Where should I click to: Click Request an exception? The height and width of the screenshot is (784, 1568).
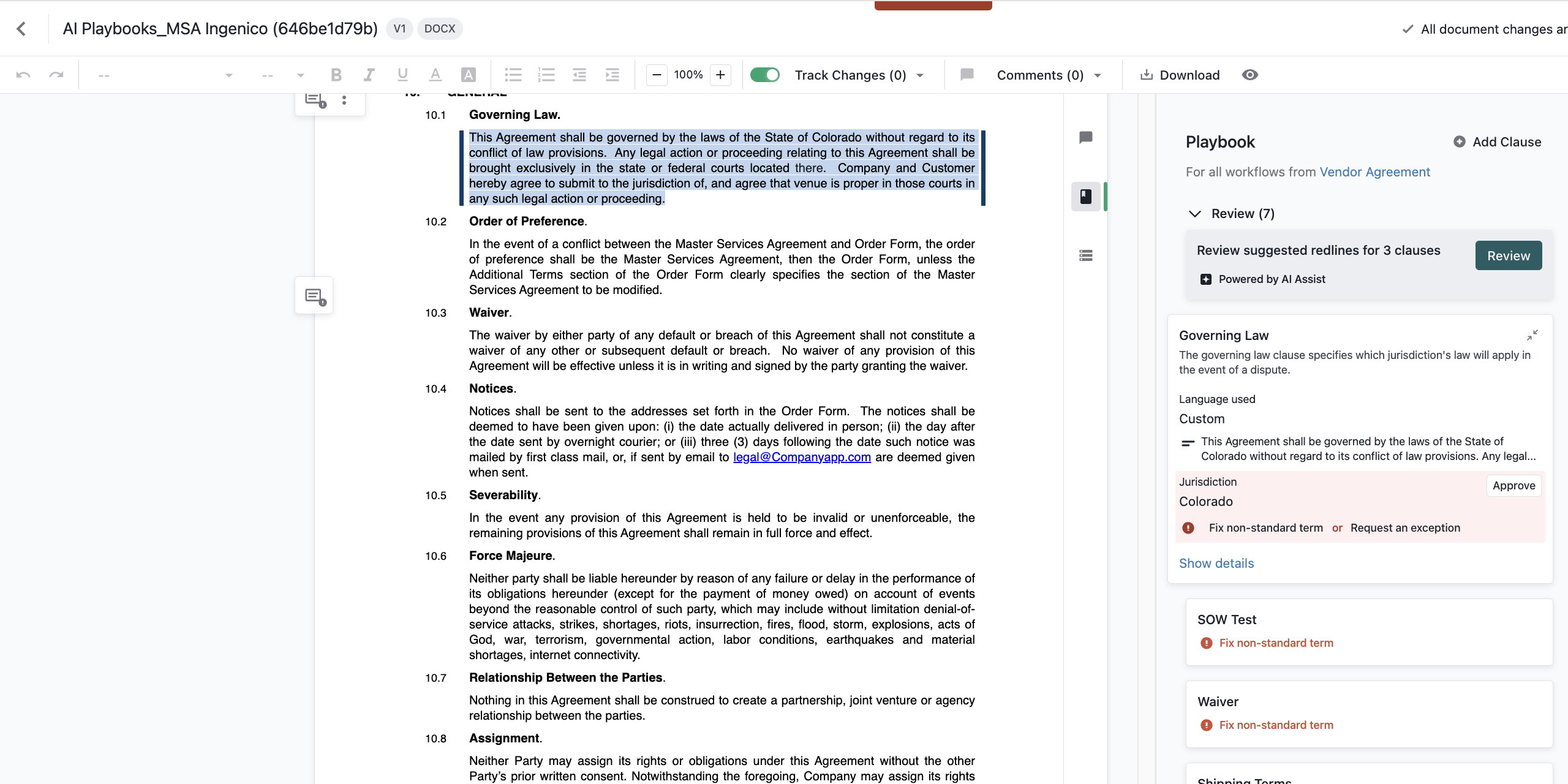coord(1405,528)
